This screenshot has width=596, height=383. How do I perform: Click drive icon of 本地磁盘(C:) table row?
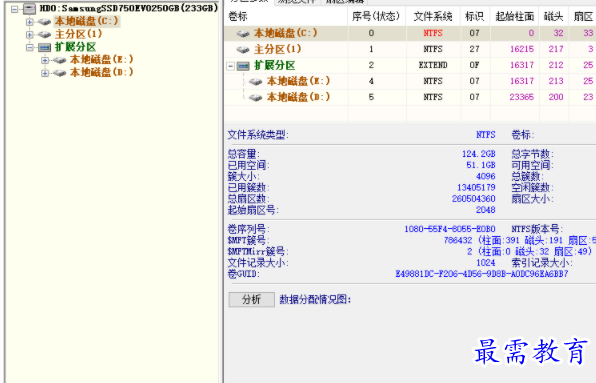click(243, 34)
